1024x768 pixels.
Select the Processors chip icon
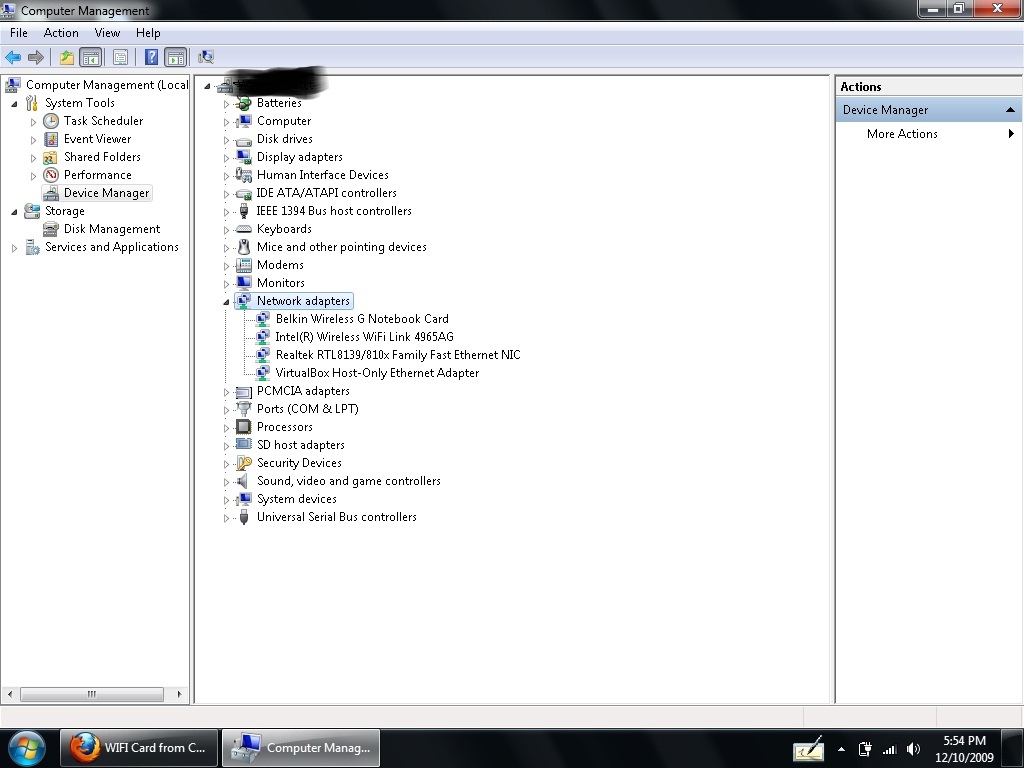pyautogui.click(x=243, y=427)
